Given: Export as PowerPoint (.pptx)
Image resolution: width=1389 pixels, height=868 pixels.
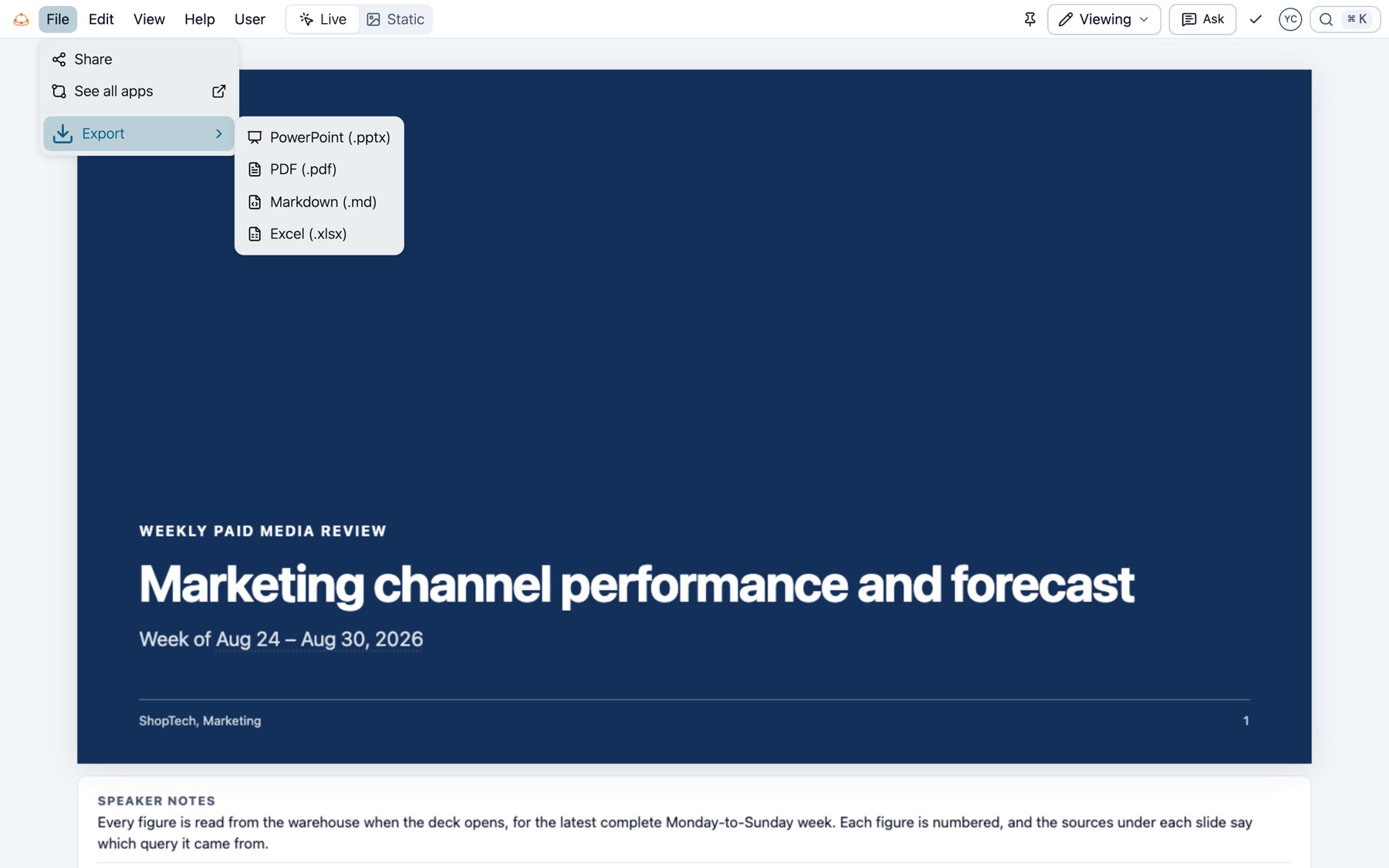Looking at the screenshot, I should click(319, 137).
